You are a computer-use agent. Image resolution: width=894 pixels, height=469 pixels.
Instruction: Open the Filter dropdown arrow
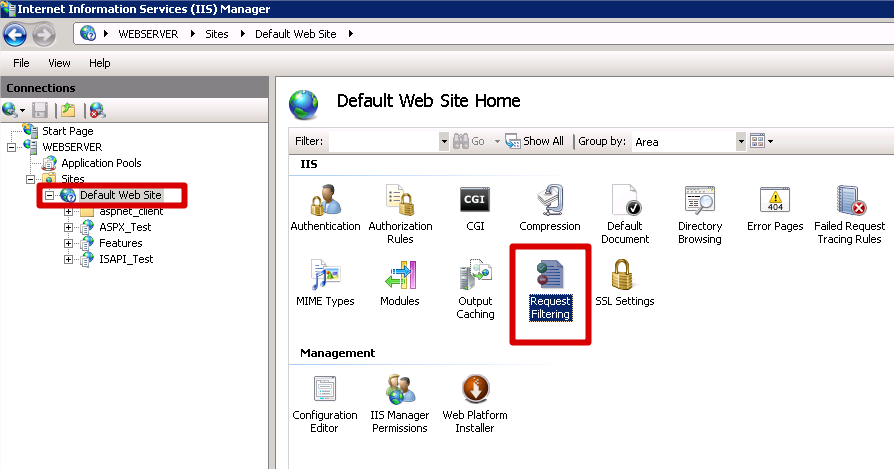point(444,141)
